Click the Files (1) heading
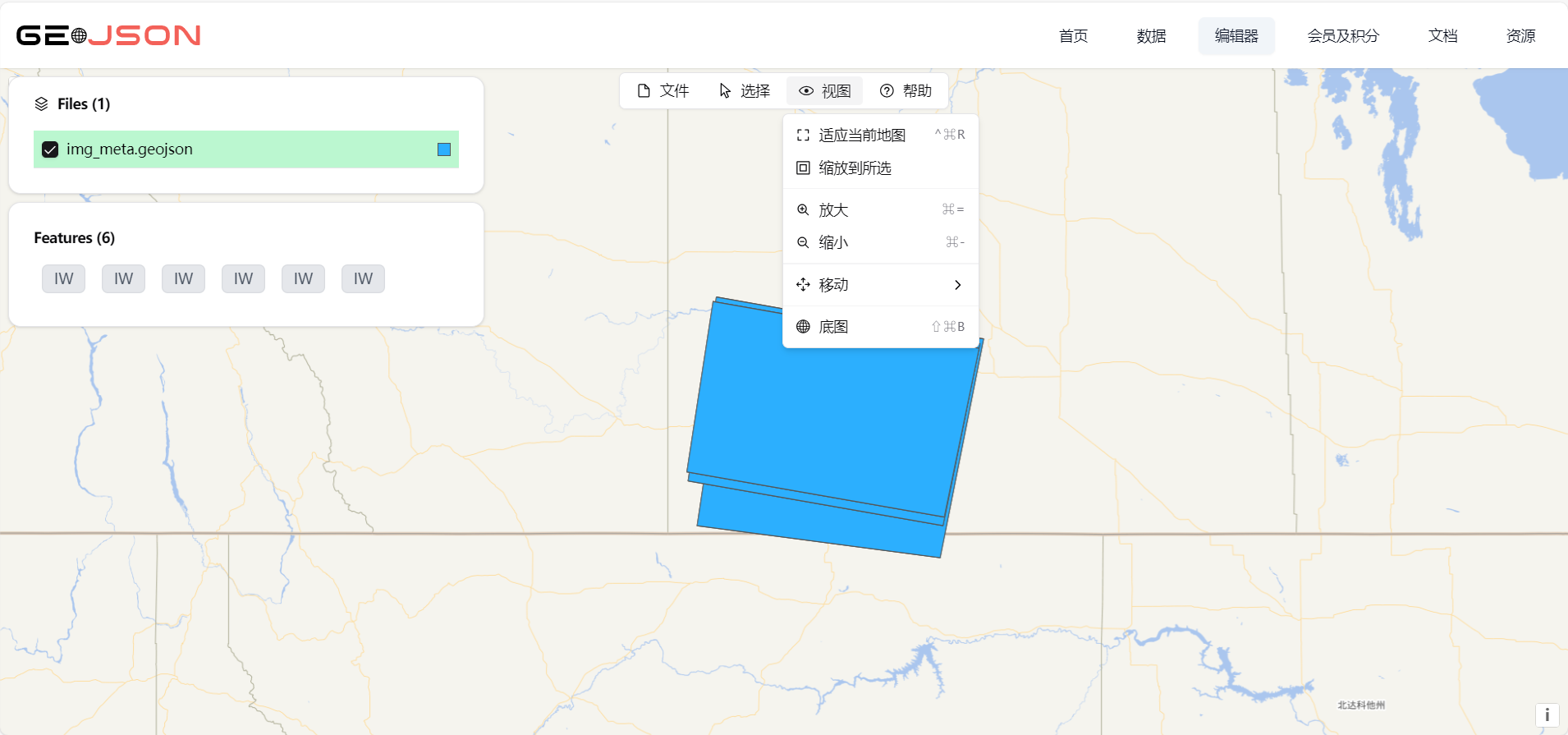The width and height of the screenshot is (1568, 735). (x=84, y=104)
